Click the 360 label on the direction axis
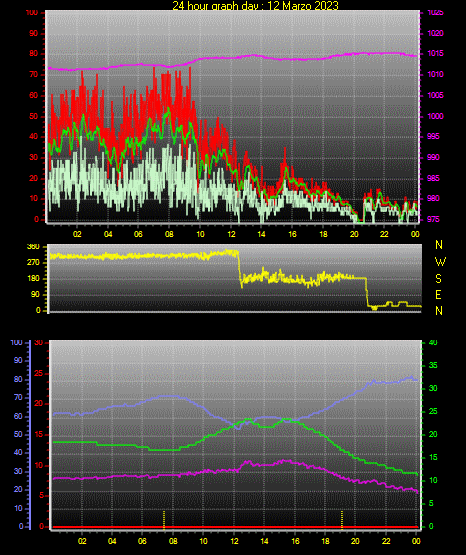This screenshot has width=466, height=555. pos(33,247)
